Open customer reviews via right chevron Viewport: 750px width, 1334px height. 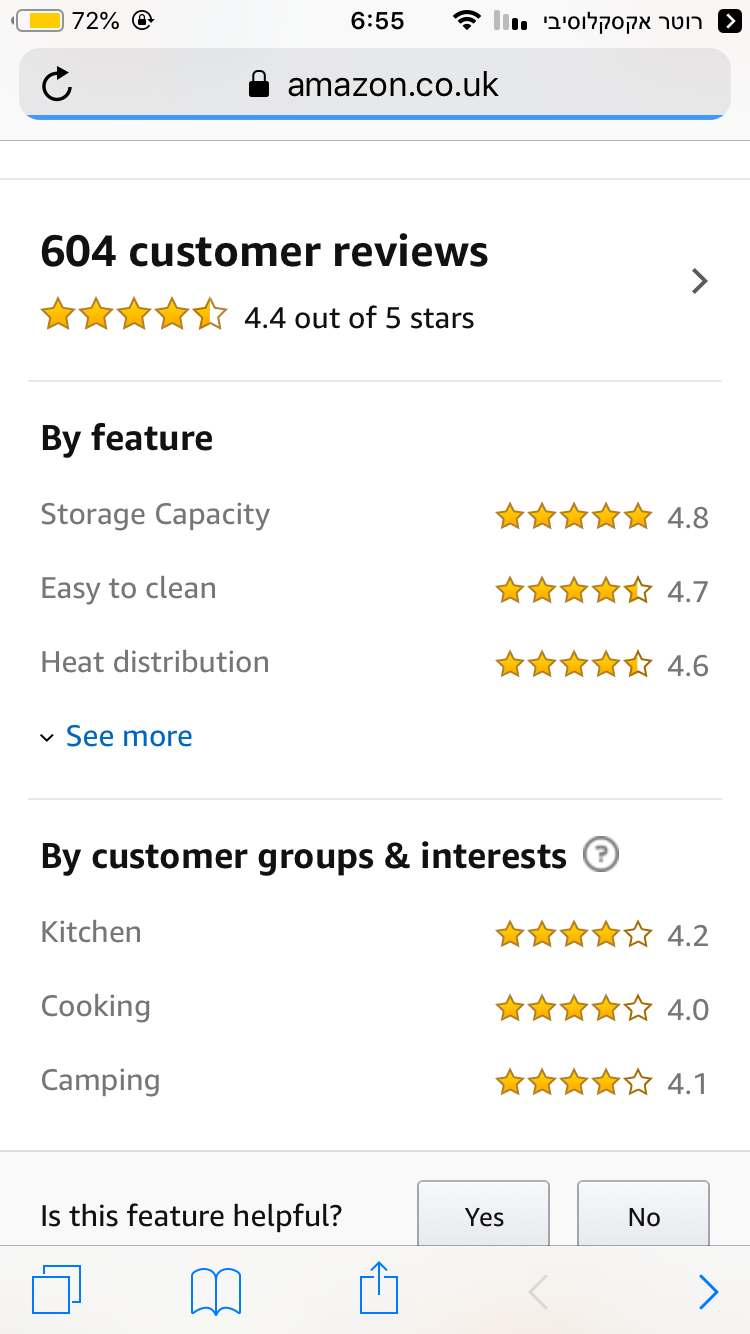[x=700, y=282]
